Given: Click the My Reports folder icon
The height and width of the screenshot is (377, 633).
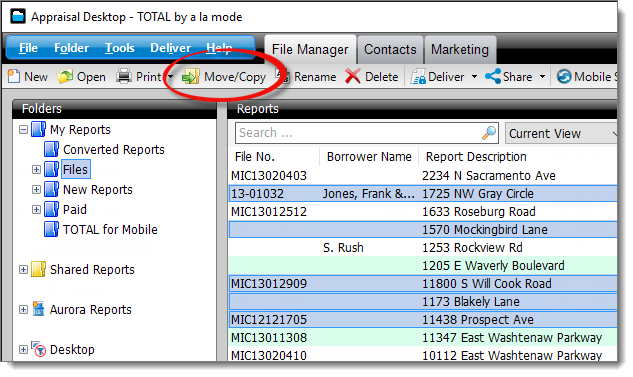Looking at the screenshot, I should (38, 130).
